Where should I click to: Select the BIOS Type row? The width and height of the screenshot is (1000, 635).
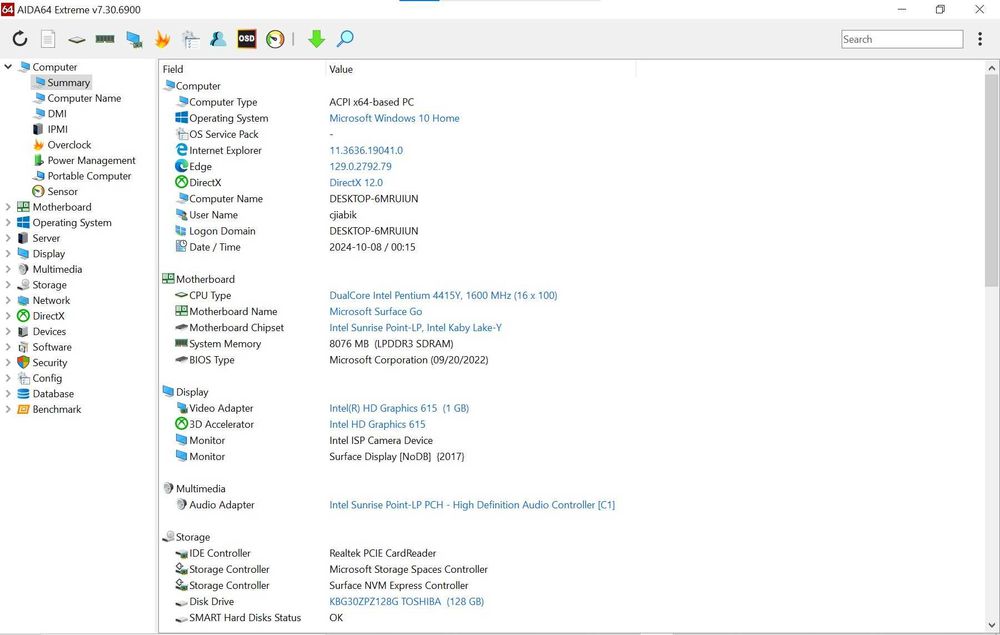(397, 360)
